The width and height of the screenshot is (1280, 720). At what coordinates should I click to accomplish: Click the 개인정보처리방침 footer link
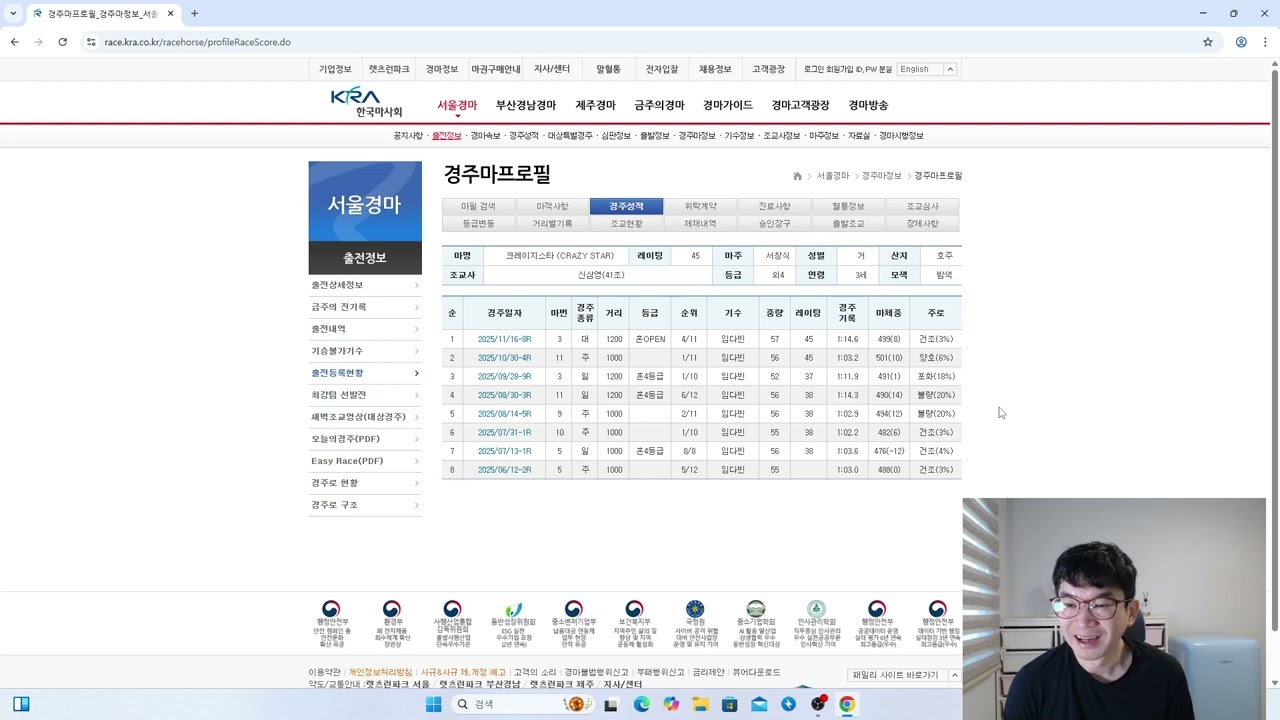point(380,673)
